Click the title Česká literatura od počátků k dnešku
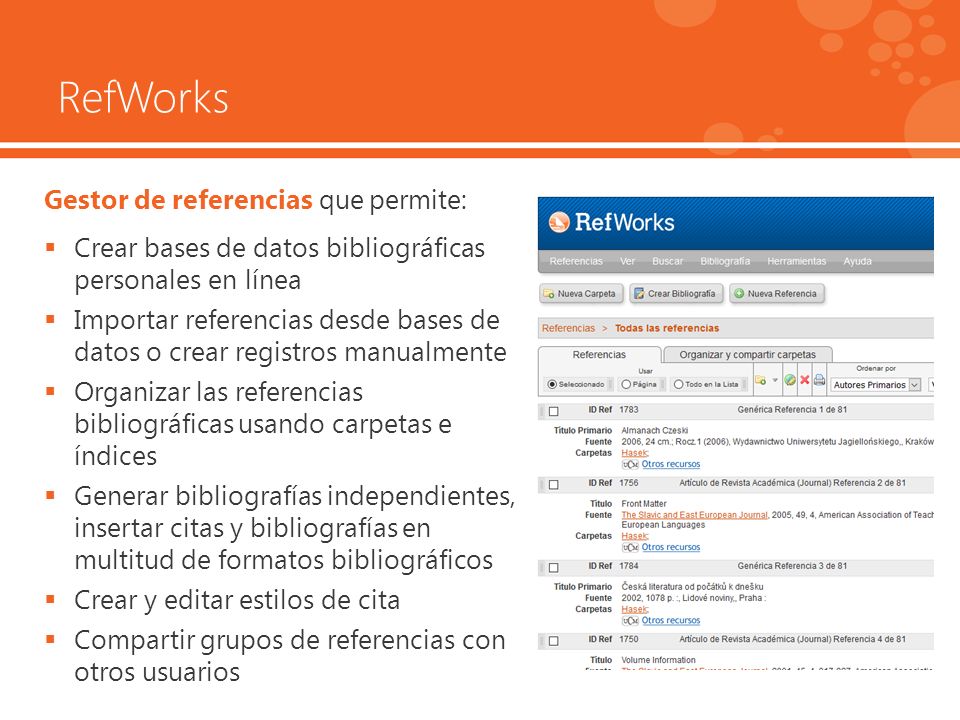The width and height of the screenshot is (960, 720). coord(692,587)
